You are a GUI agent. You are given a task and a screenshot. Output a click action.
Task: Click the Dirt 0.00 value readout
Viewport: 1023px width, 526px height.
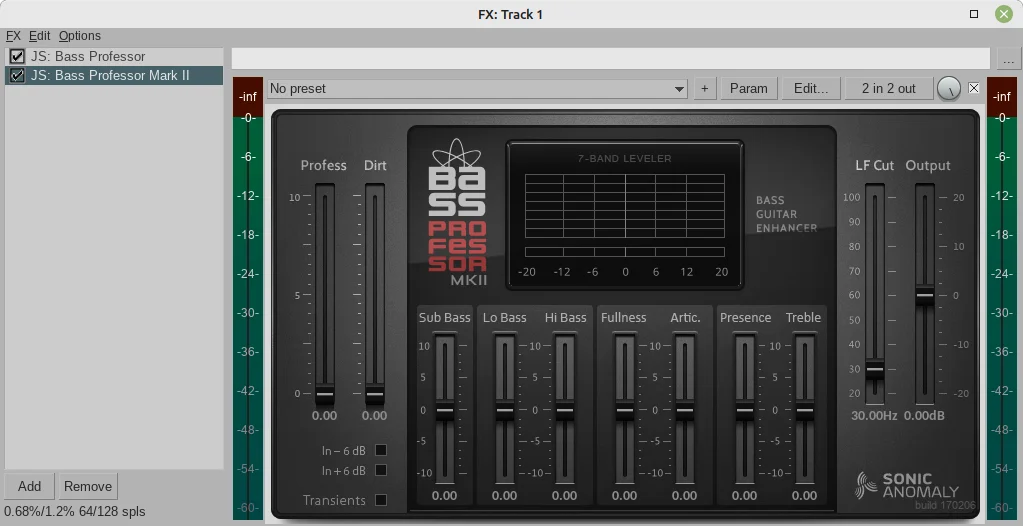click(x=374, y=416)
